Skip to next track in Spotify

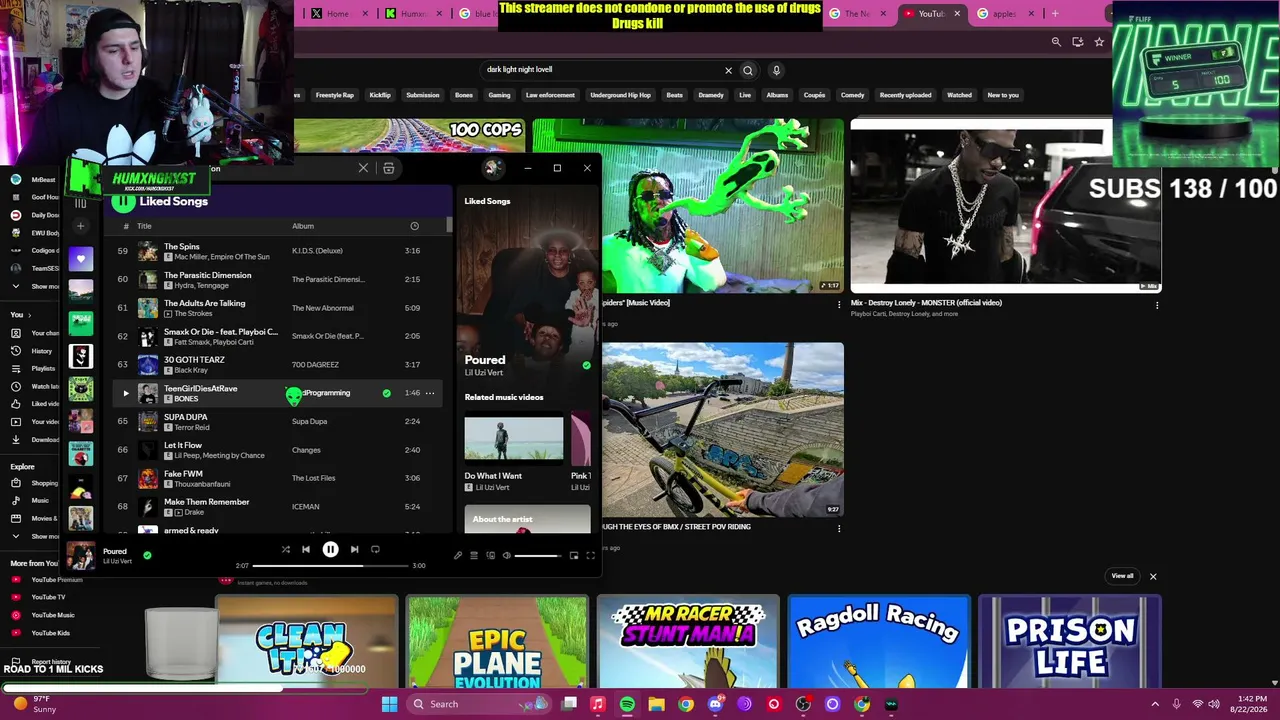(354, 549)
